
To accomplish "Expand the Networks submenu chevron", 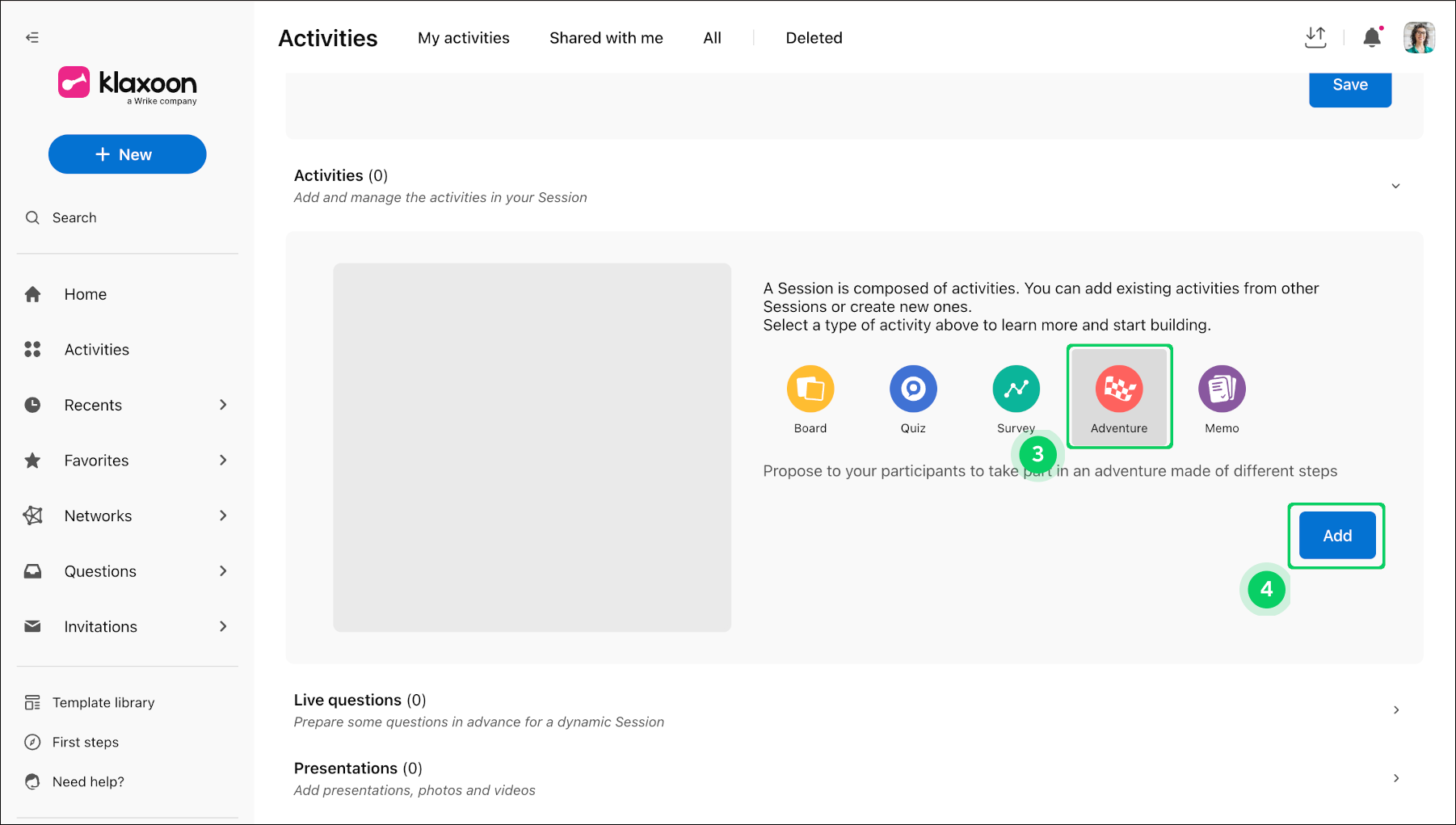I will pos(223,516).
